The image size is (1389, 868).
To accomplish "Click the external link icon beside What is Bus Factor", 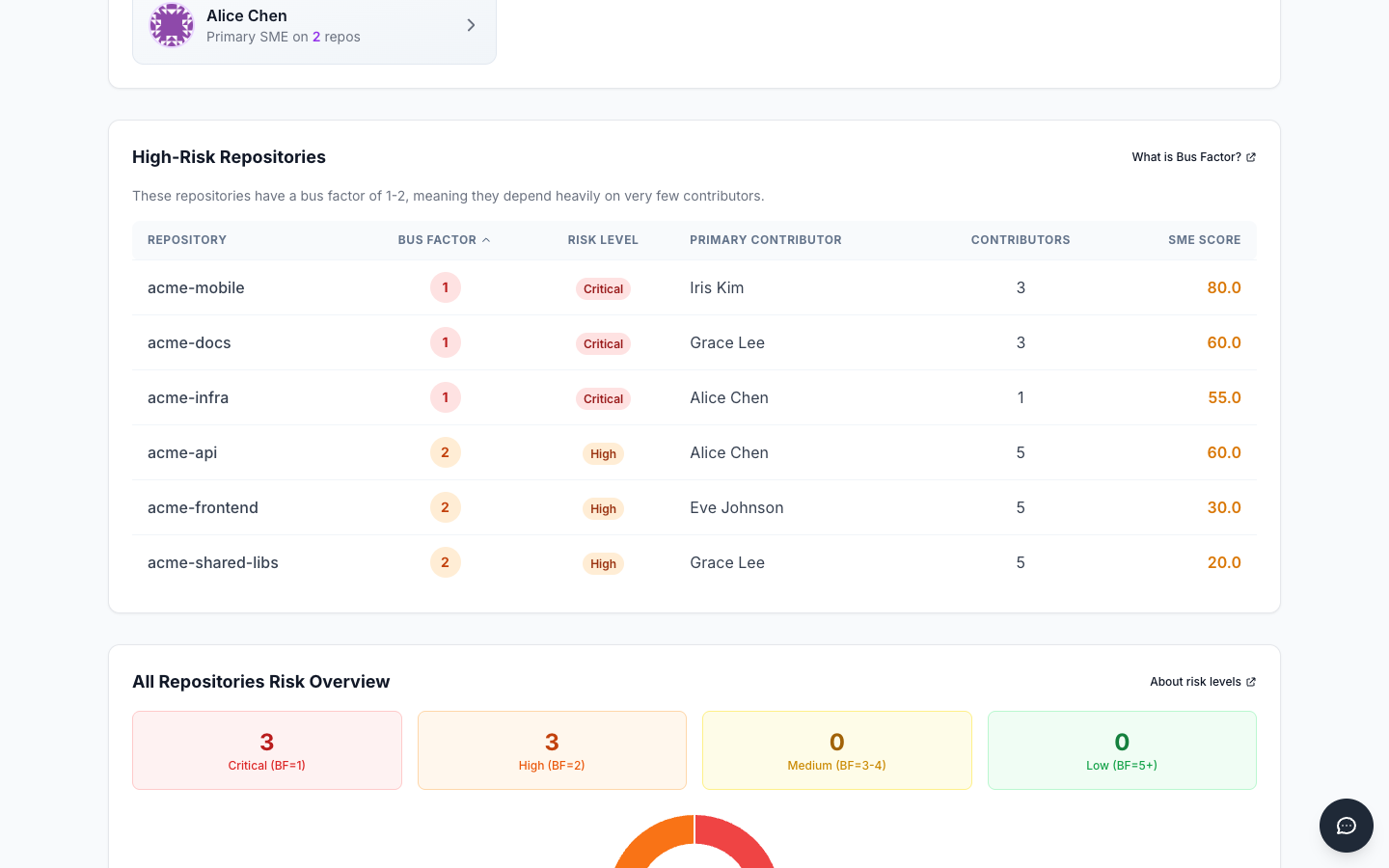I will click(x=1250, y=156).
